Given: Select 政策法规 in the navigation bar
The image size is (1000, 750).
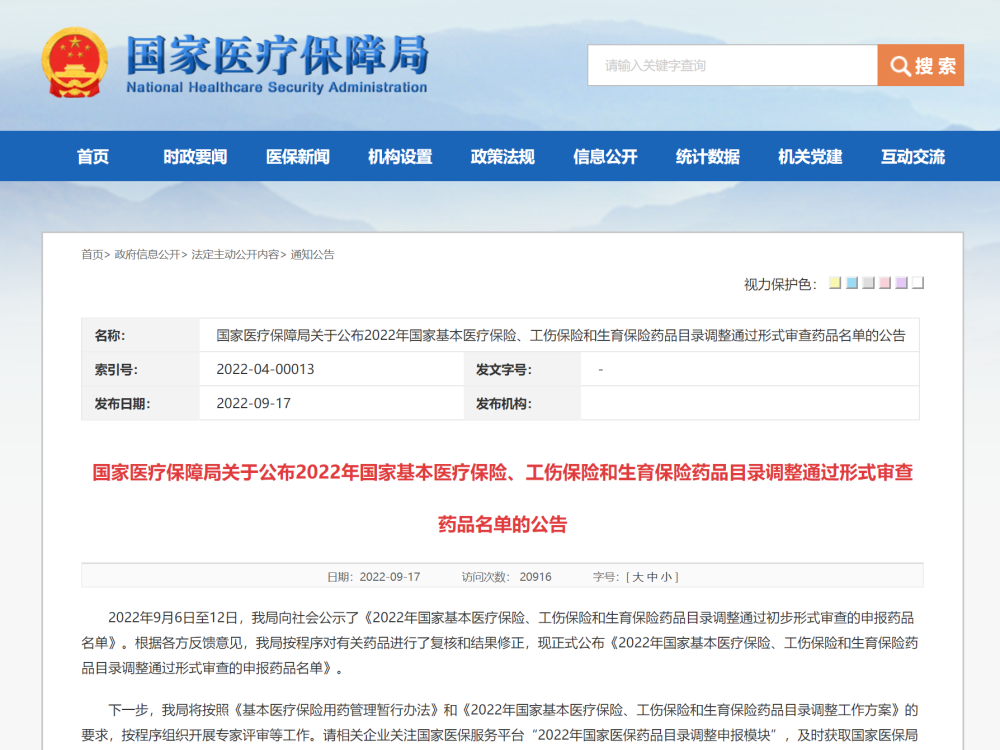Looking at the screenshot, I should point(503,156).
